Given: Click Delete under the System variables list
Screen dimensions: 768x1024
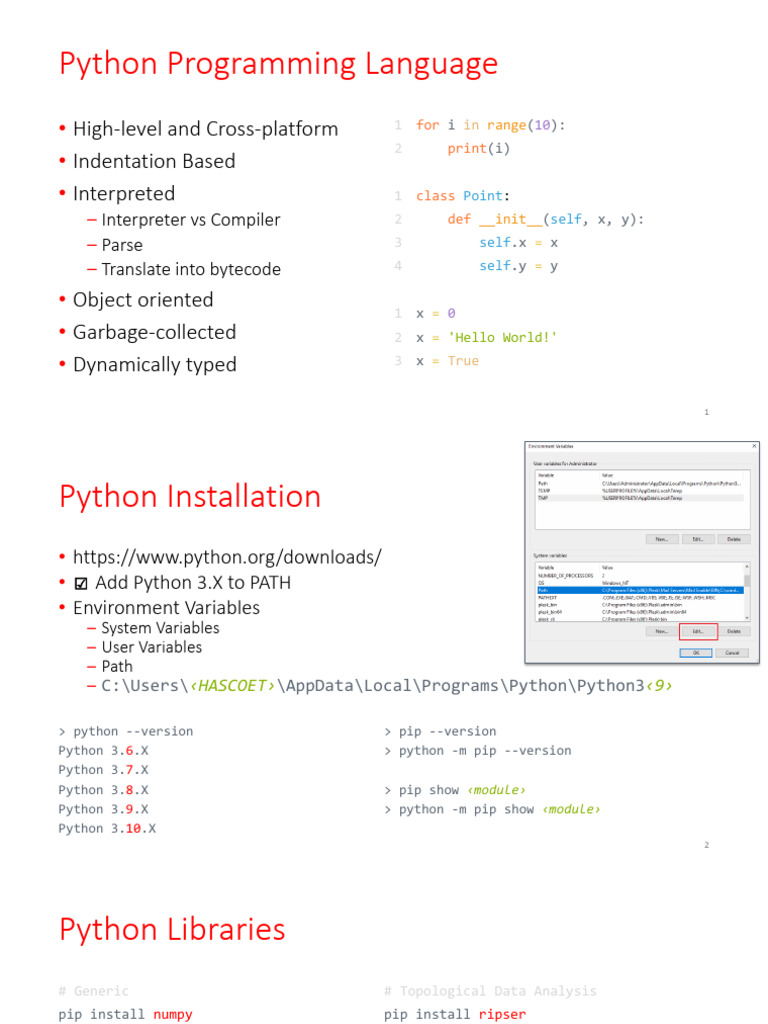Looking at the screenshot, I should [x=734, y=631].
